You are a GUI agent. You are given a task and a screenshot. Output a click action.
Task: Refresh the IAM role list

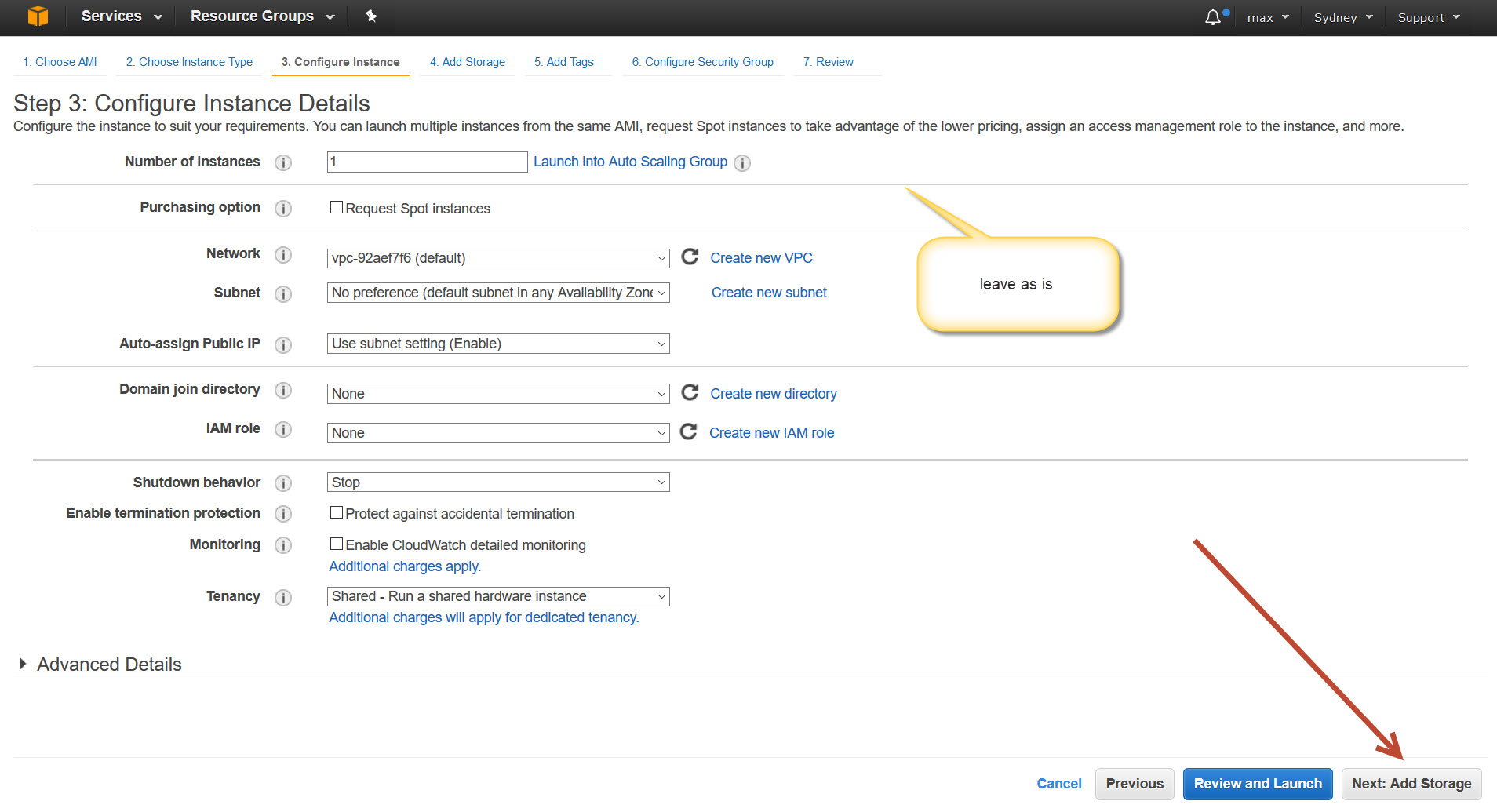coord(688,432)
